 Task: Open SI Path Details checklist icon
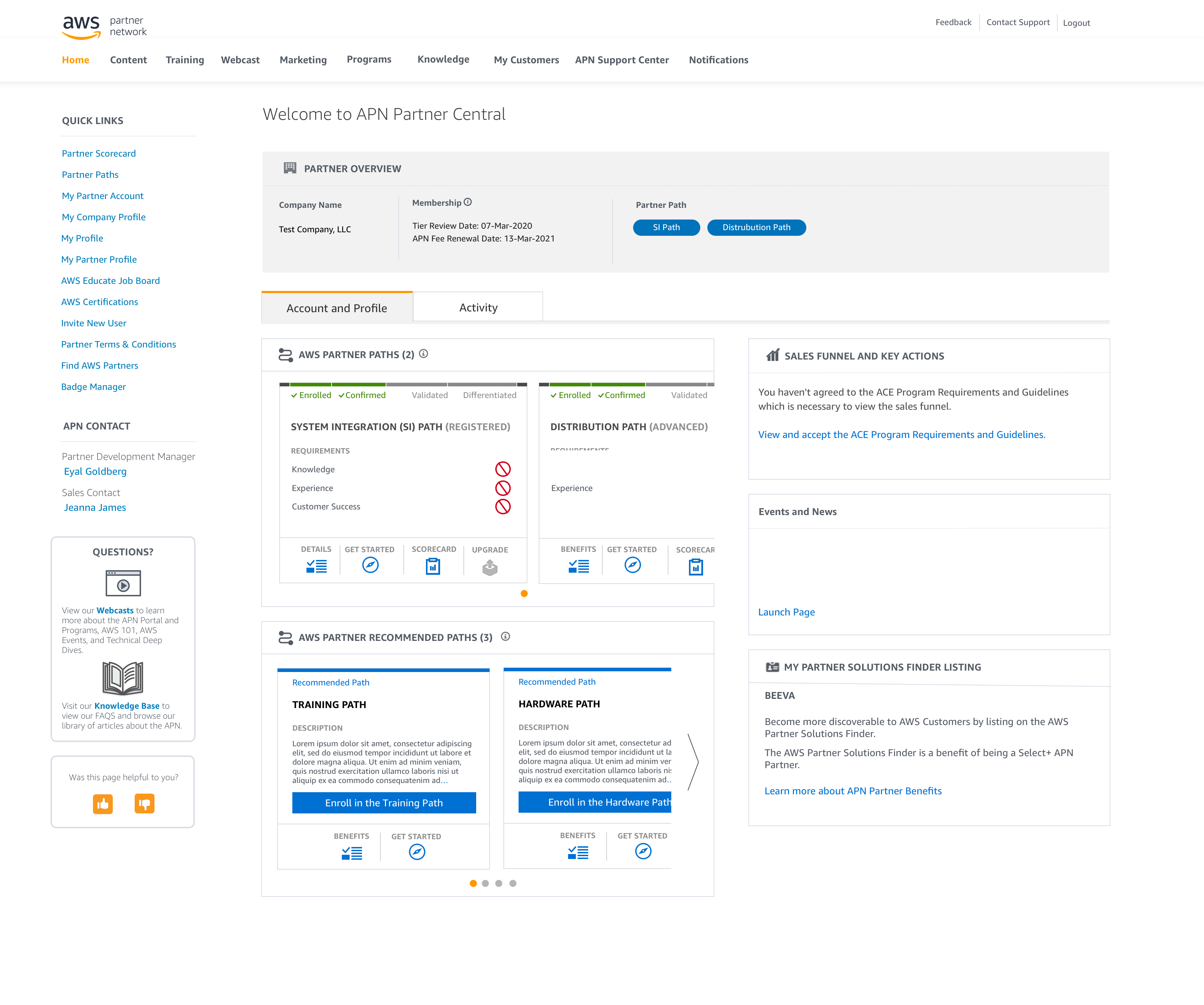316,567
